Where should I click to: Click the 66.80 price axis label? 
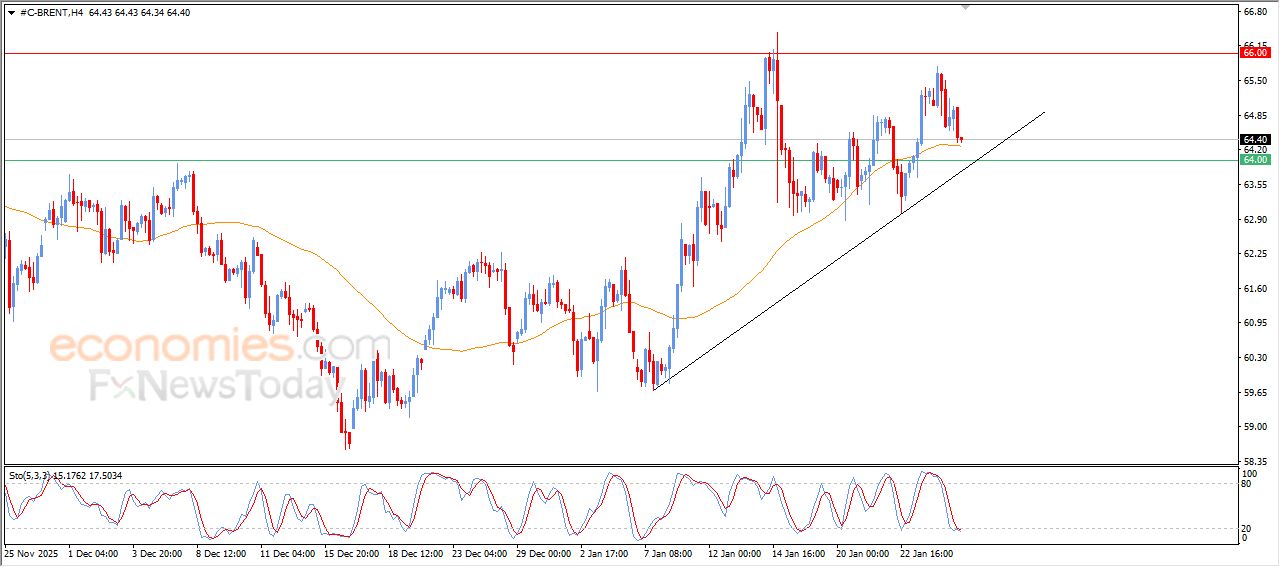(x=1254, y=12)
